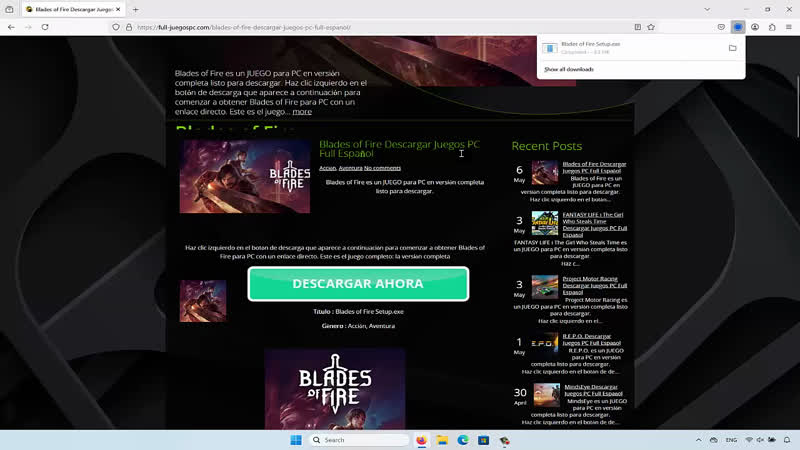Viewport: 800px width, 450px height.
Task: Reload the current page
Action: coord(45,27)
